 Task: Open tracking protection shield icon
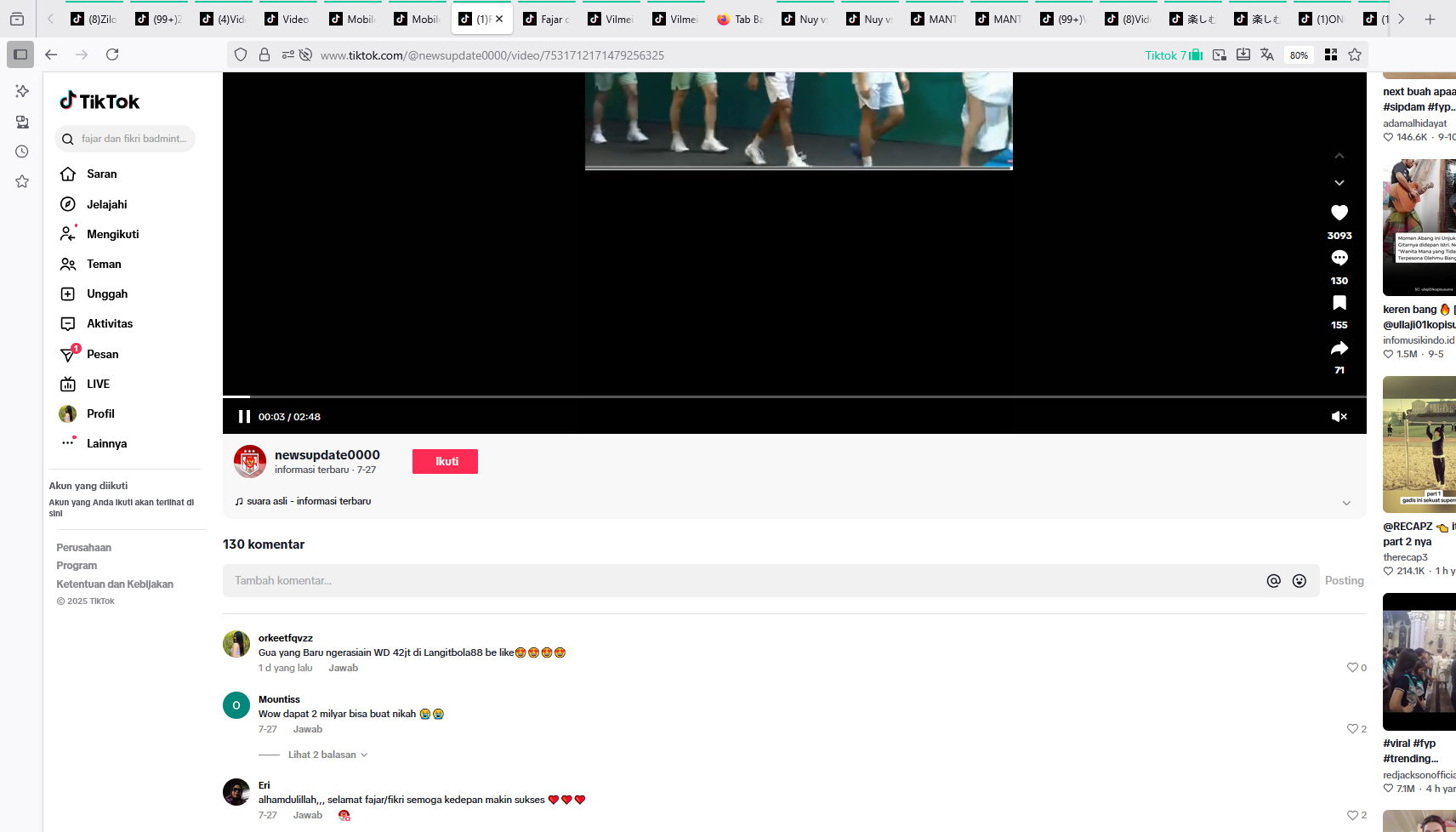point(241,54)
